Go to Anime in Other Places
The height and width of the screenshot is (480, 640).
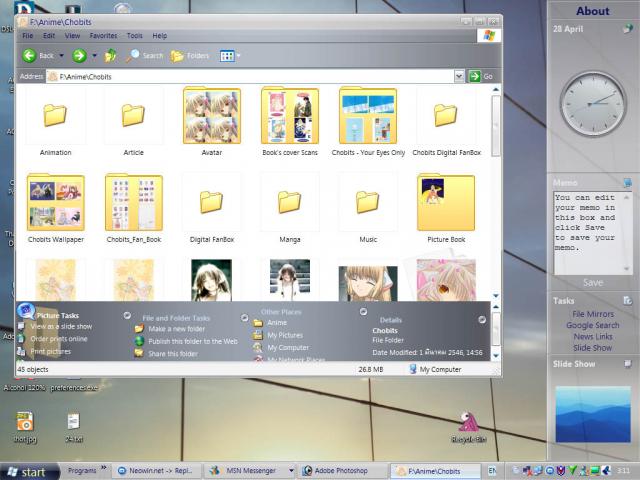coord(277,322)
